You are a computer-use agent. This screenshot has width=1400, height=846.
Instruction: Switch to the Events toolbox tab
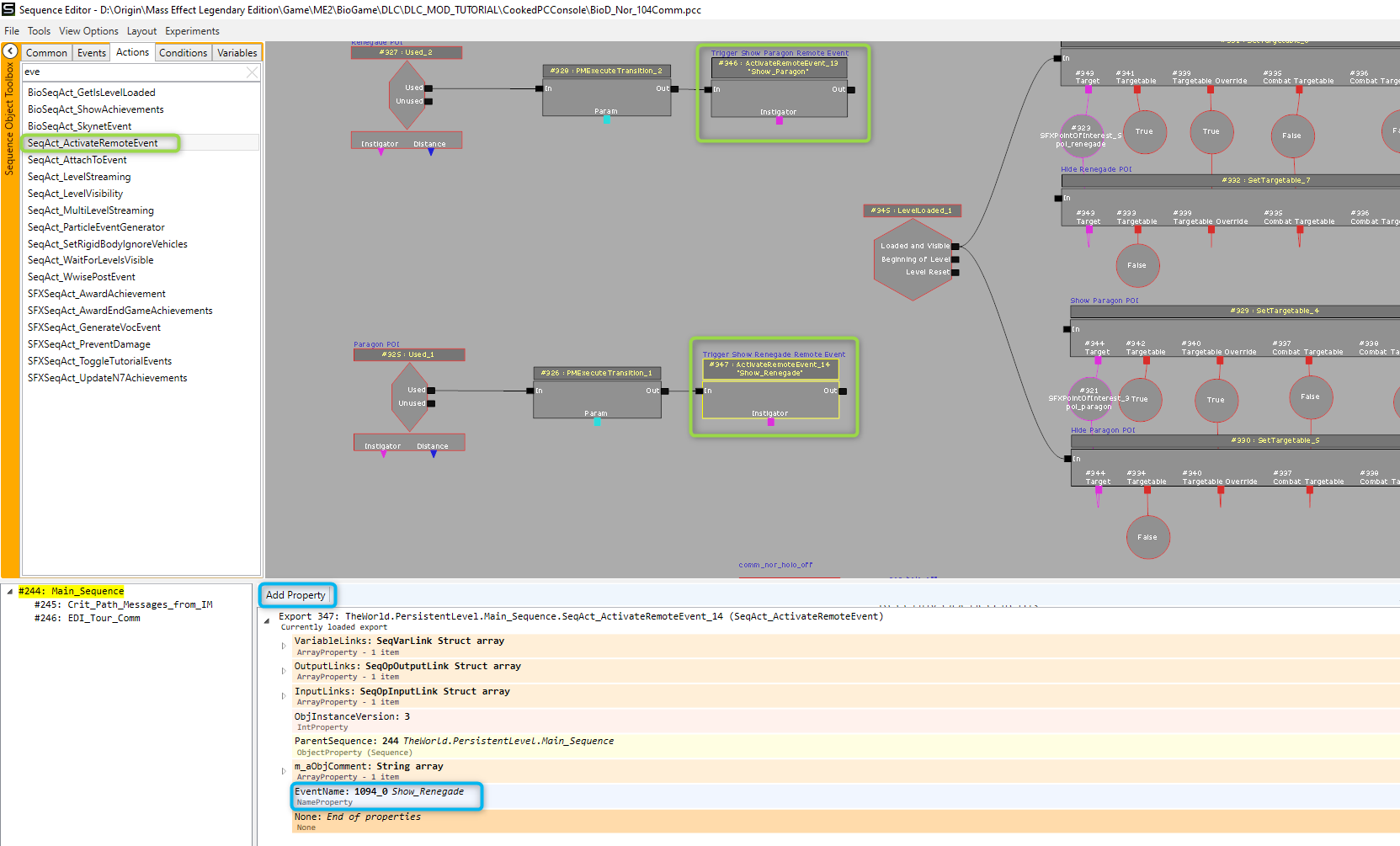tap(92, 52)
